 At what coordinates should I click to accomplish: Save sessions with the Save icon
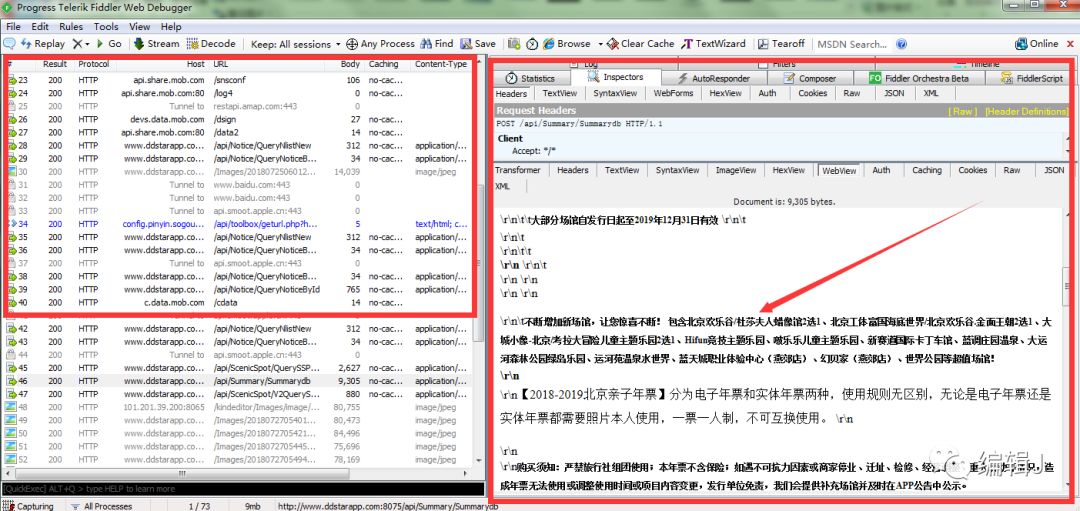(x=478, y=43)
